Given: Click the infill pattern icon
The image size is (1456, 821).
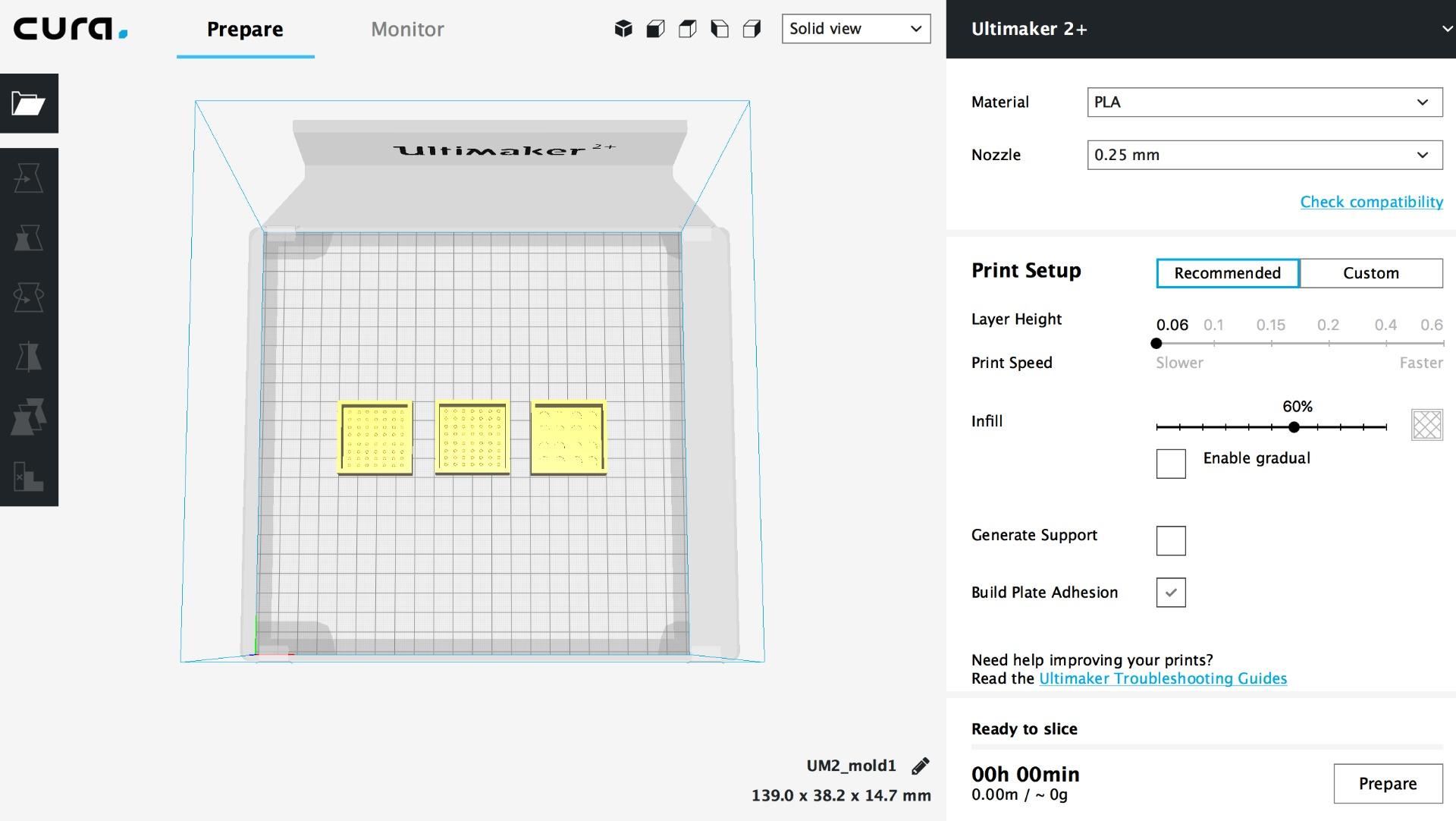Looking at the screenshot, I should pos(1426,425).
